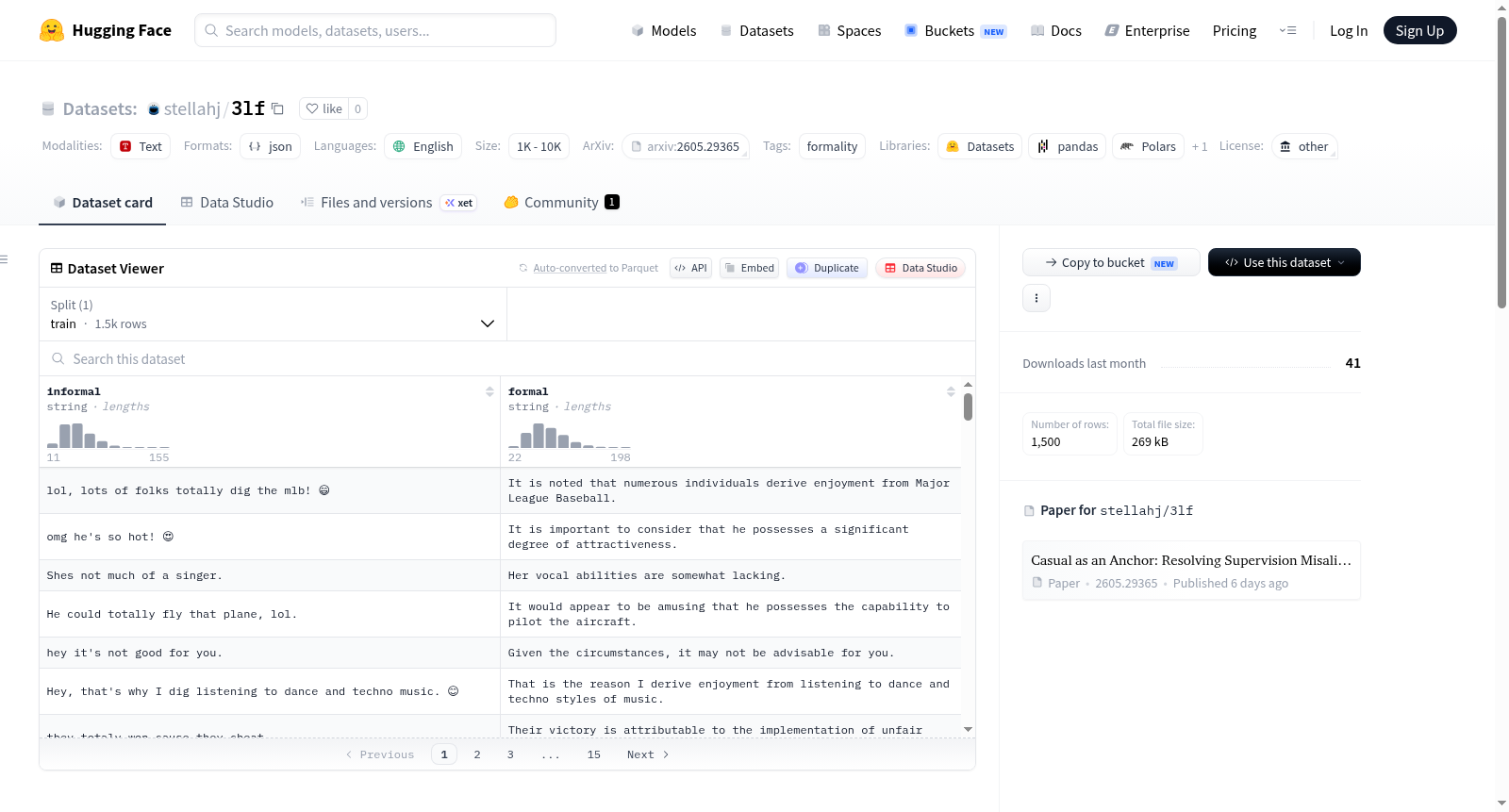The image size is (1509, 812).
Task: Open the Community tab
Action: coord(562,202)
